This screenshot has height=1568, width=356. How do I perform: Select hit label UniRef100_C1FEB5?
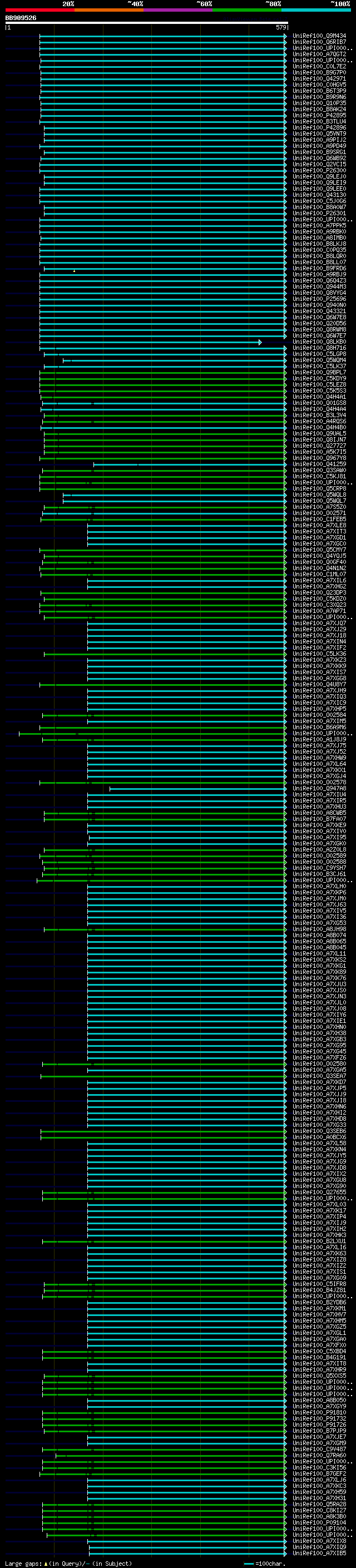(x=319, y=519)
